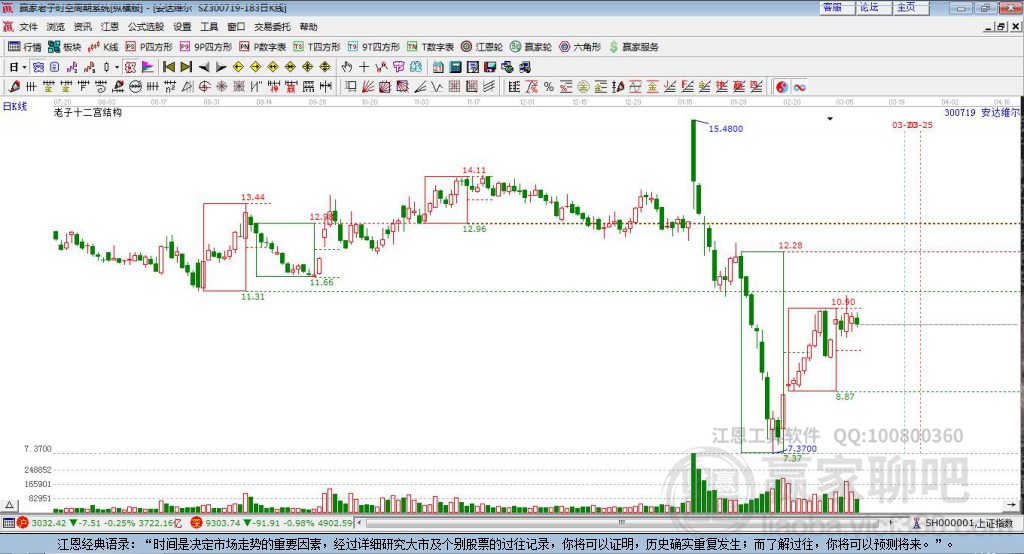The height and width of the screenshot is (554, 1024).
Task: Select the crosshair cursor tool
Action: pos(364,67)
